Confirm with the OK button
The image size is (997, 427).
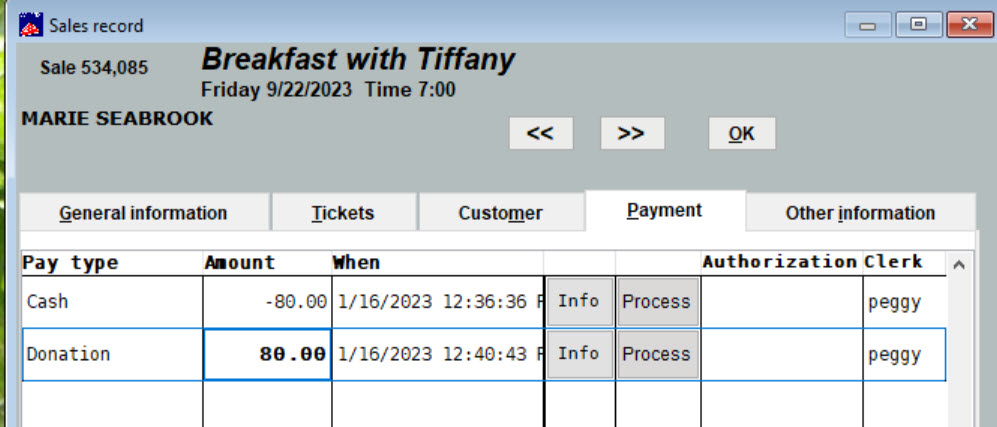741,133
